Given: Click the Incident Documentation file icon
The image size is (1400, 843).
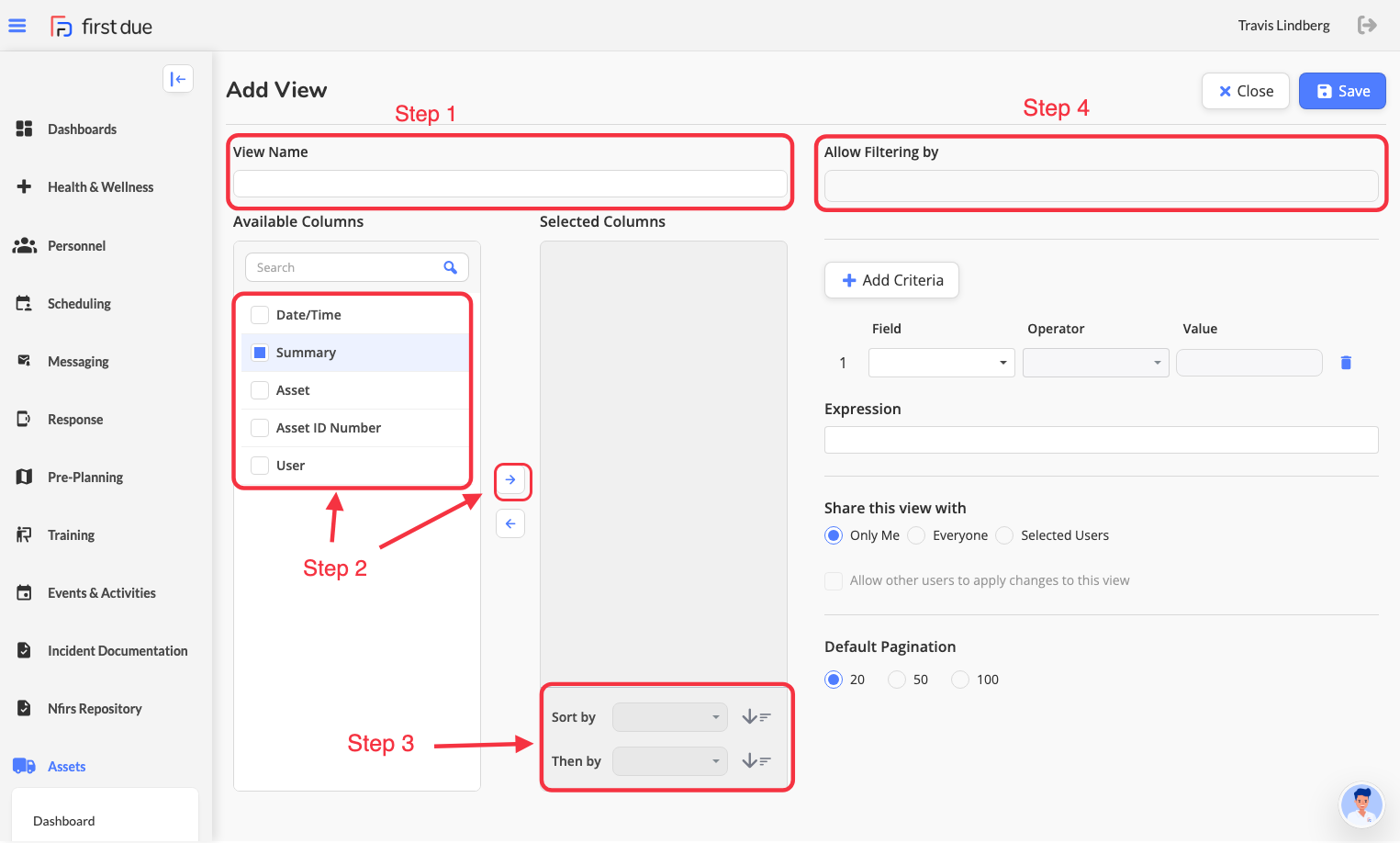Looking at the screenshot, I should (x=25, y=650).
